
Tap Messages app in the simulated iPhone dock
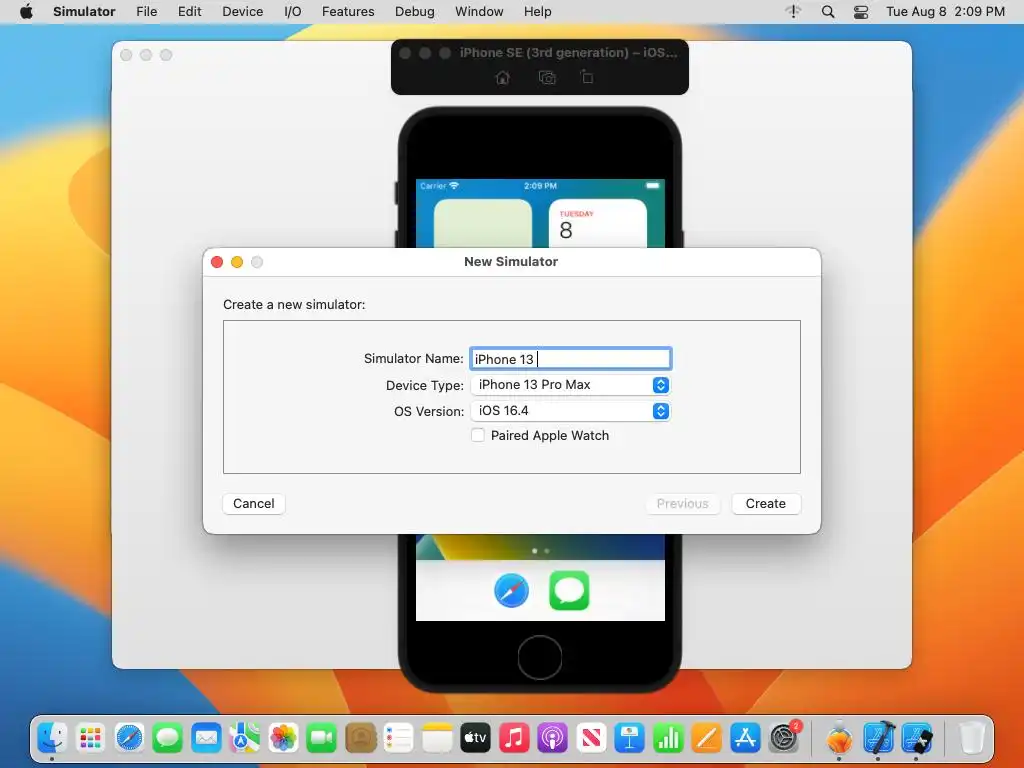(569, 590)
